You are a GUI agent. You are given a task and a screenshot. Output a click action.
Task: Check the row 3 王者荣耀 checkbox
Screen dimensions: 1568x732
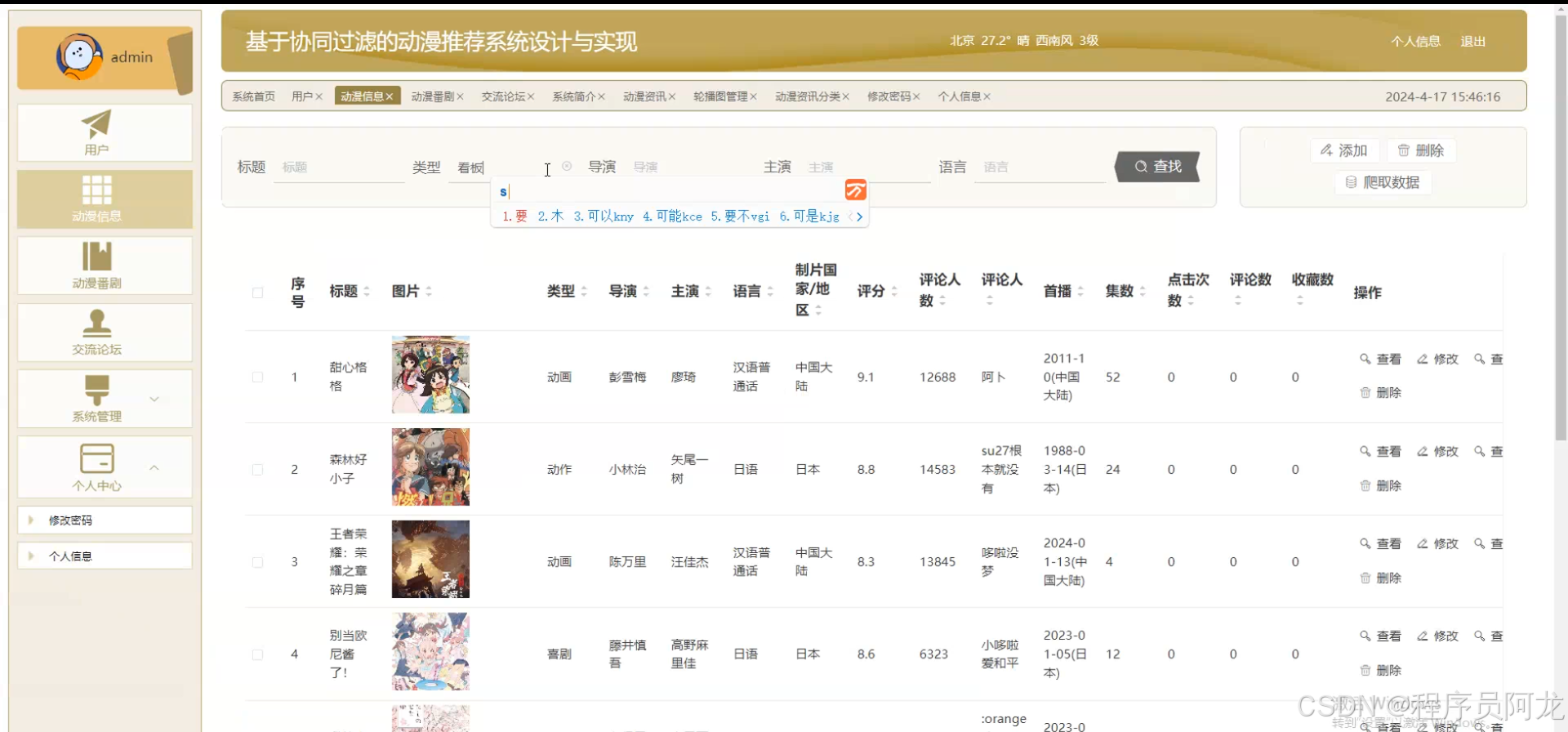click(258, 562)
